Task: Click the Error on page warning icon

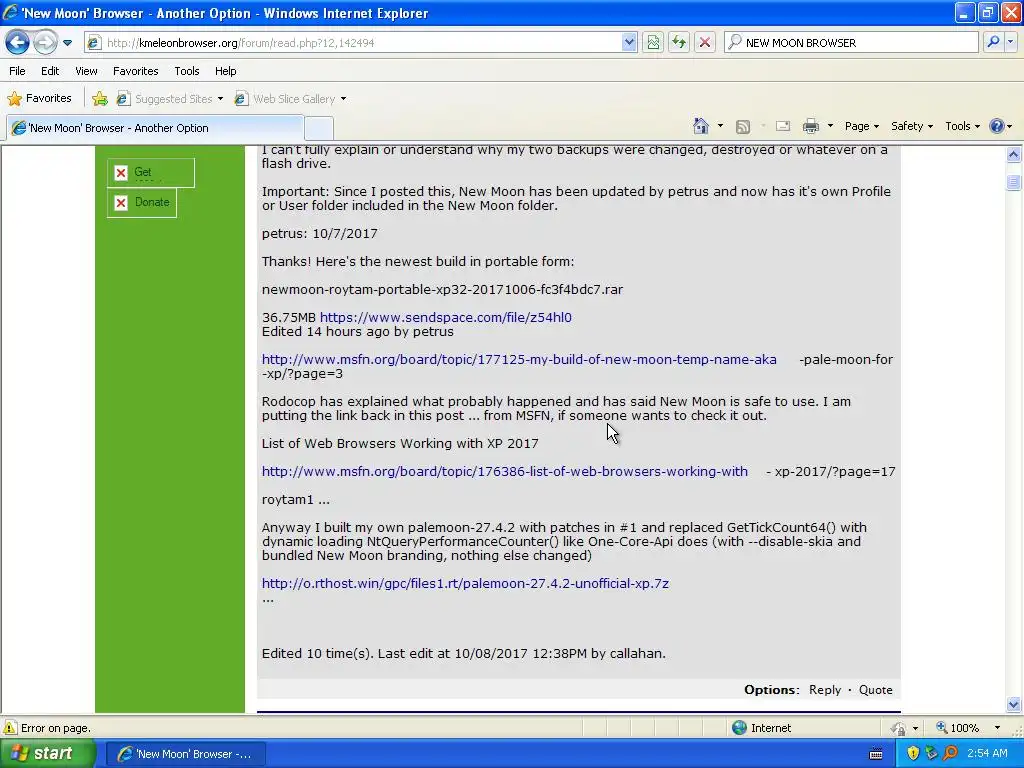Action: pos(10,728)
